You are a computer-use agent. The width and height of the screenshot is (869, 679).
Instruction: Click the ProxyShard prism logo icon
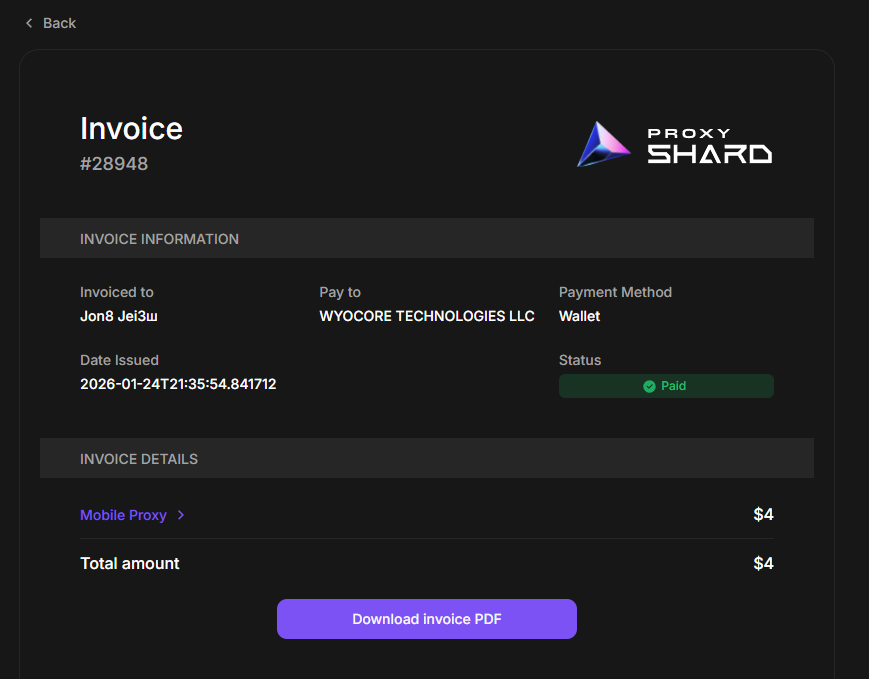[604, 145]
